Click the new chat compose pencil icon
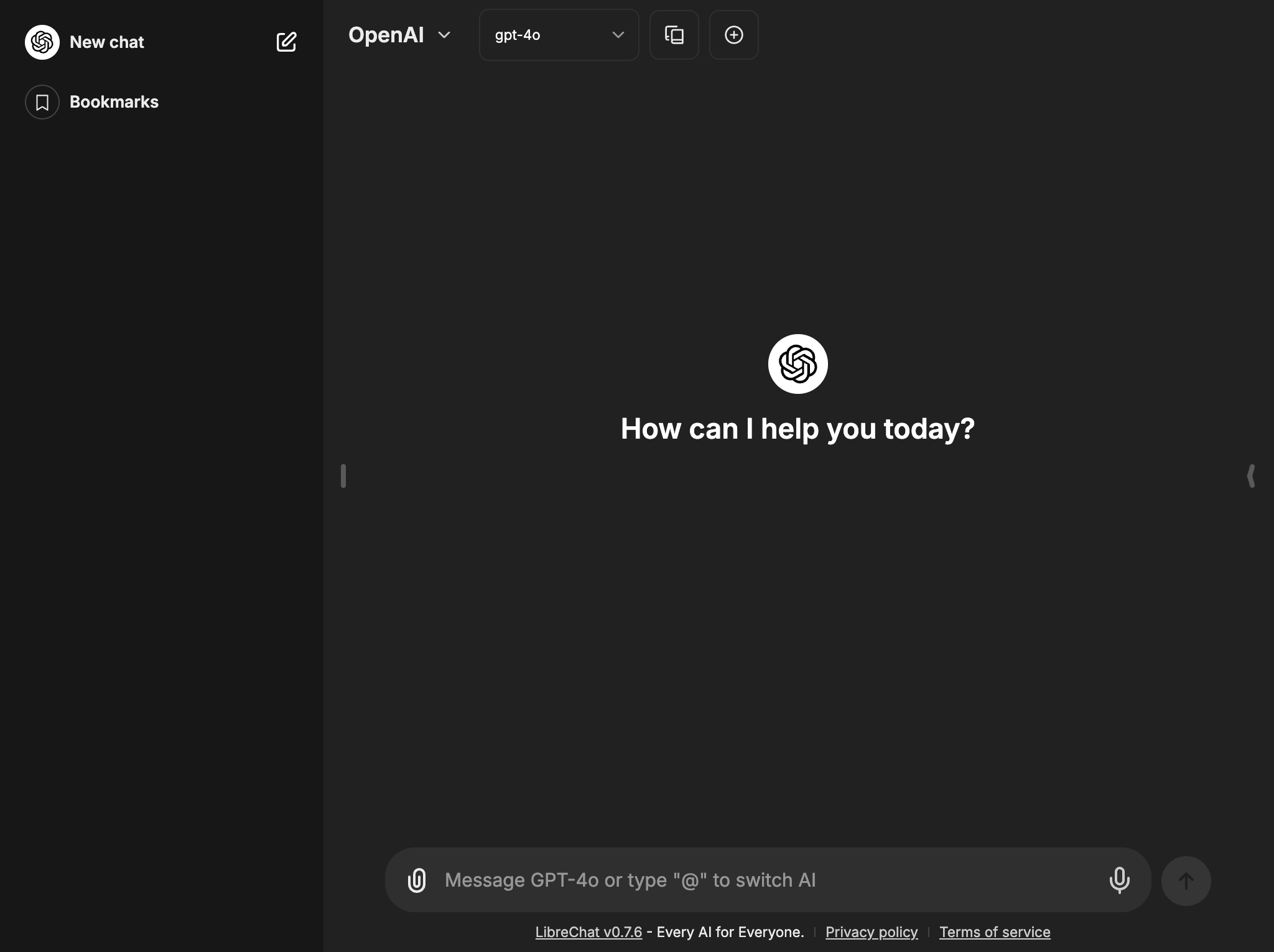 [286, 42]
